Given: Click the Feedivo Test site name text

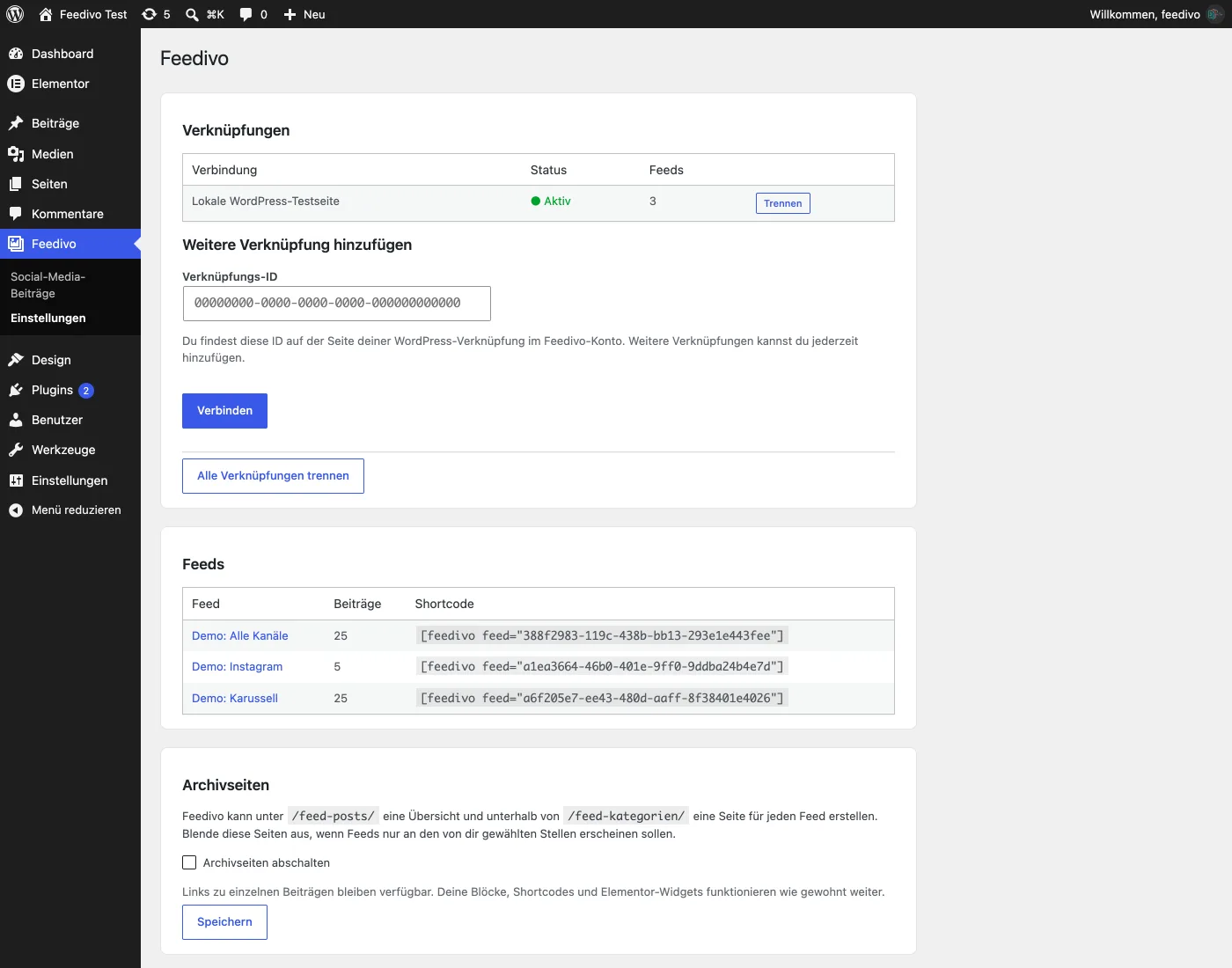Looking at the screenshot, I should 93,14.
